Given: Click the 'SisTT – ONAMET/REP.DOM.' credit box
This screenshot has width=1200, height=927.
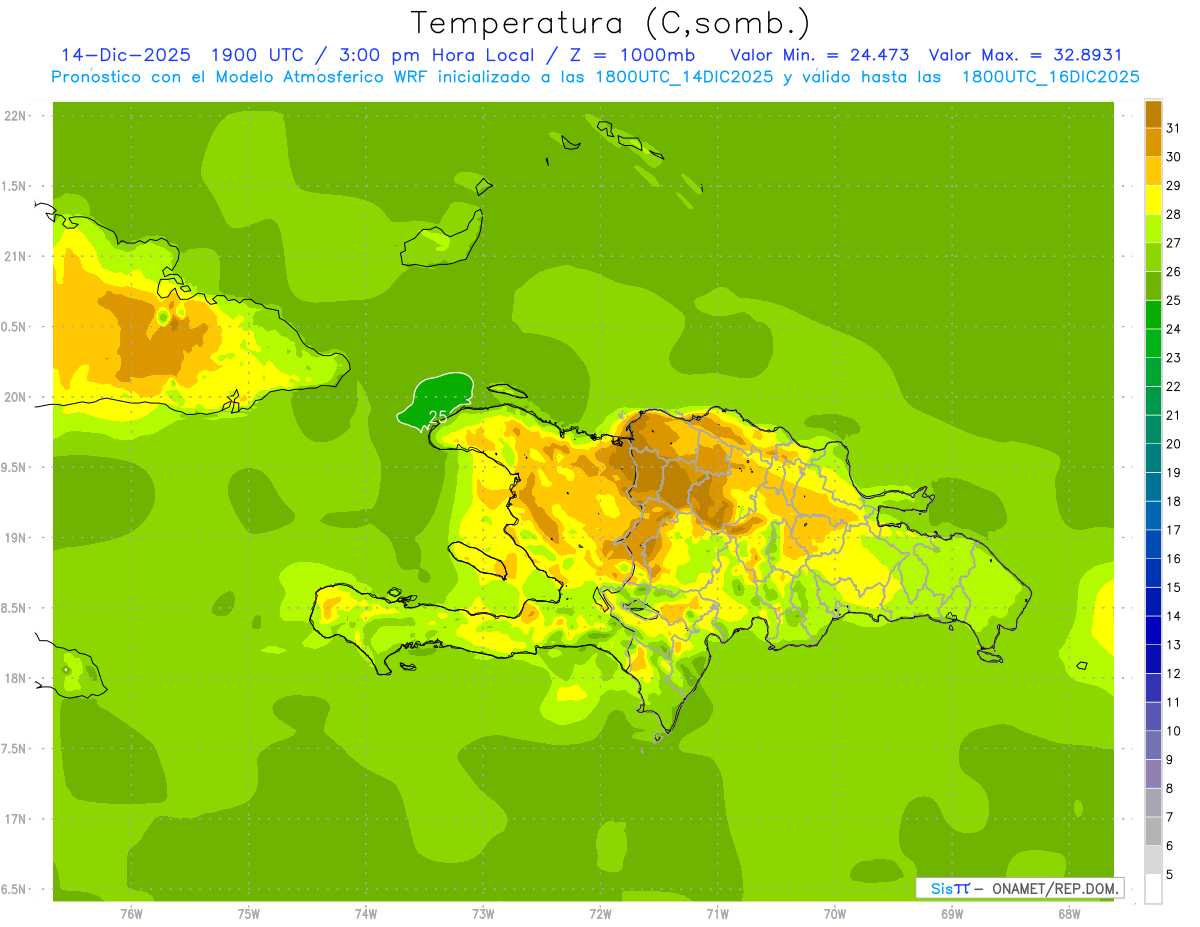Looking at the screenshot, I should (1020, 888).
